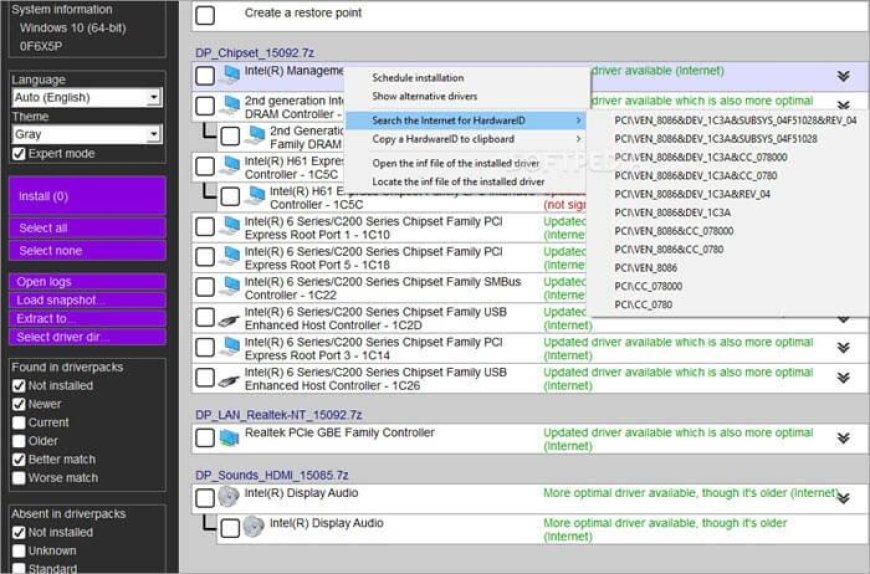Click the Load snapshot button
Screen dimensions: 870x574
87,300
